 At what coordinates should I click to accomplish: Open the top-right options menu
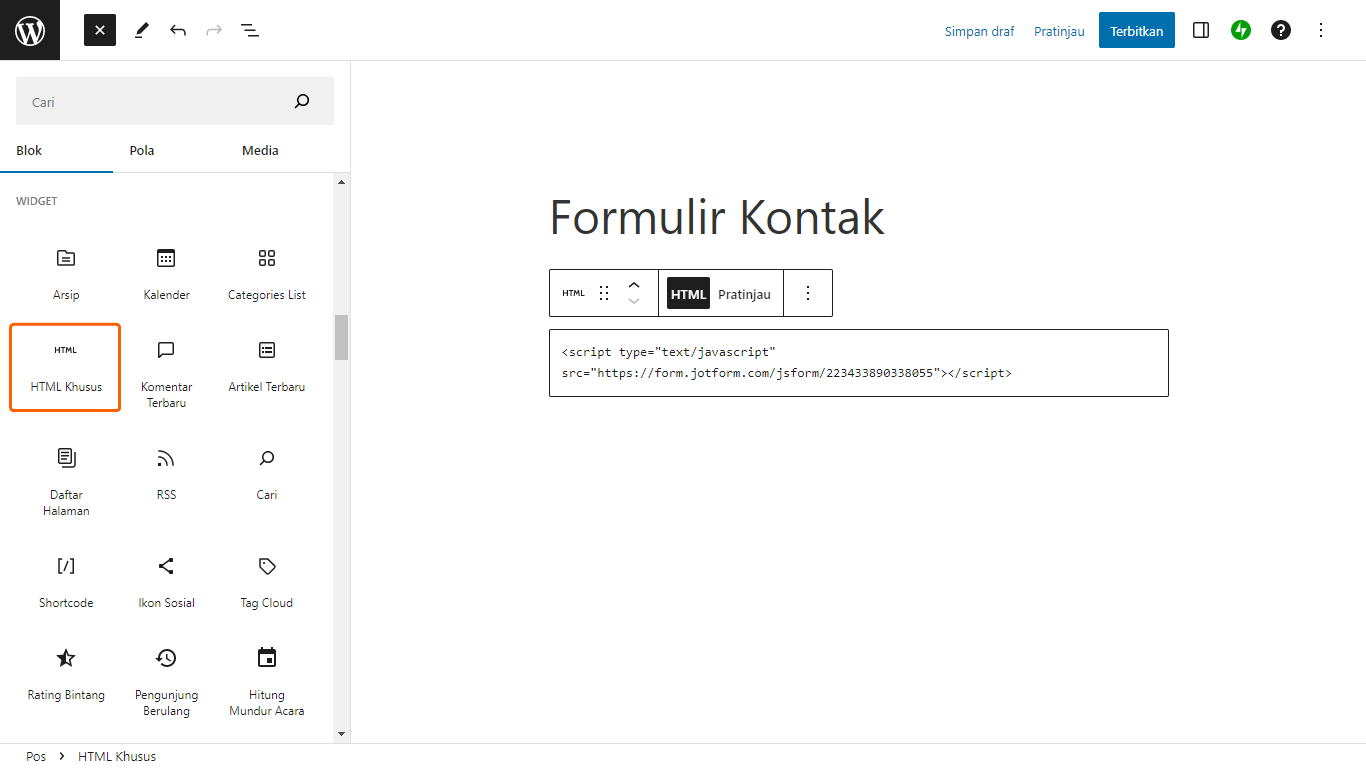[1321, 30]
